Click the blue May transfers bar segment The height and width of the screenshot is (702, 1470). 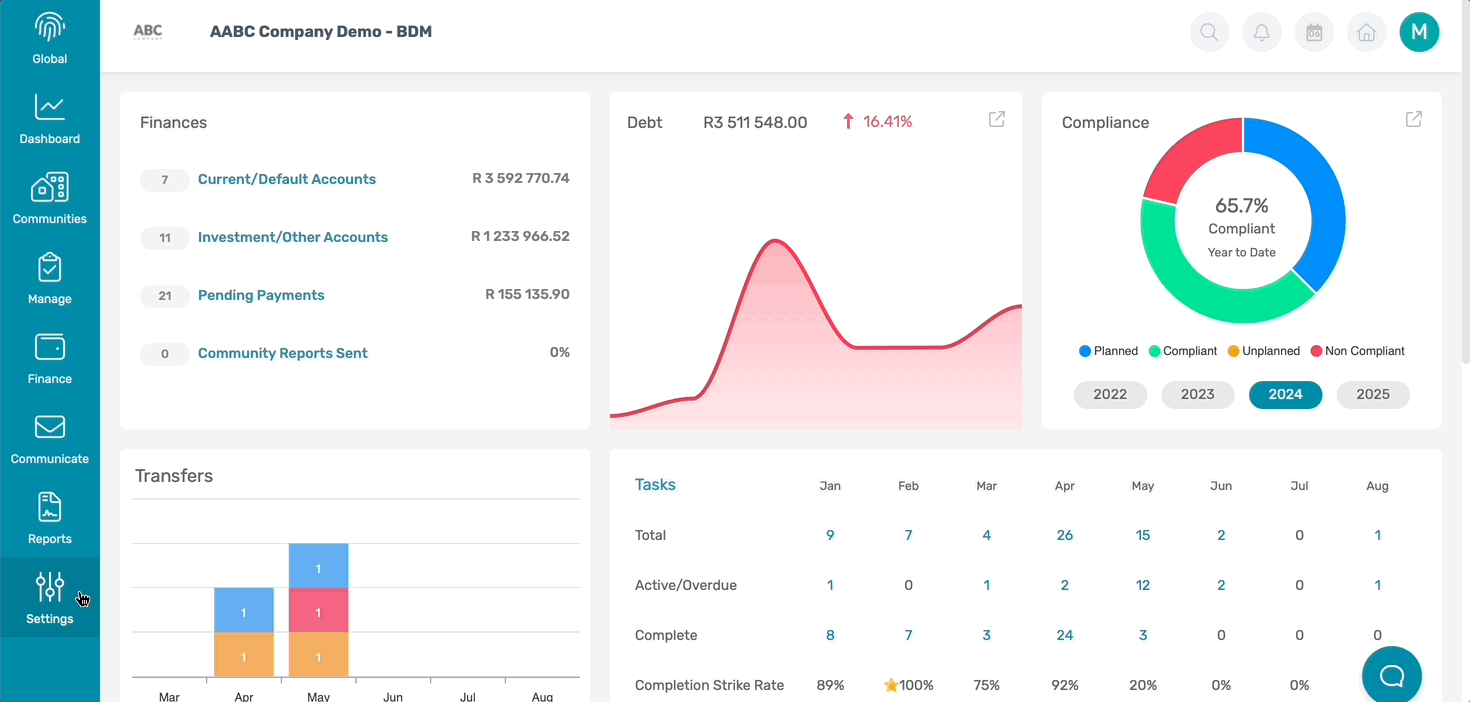tap(318, 567)
